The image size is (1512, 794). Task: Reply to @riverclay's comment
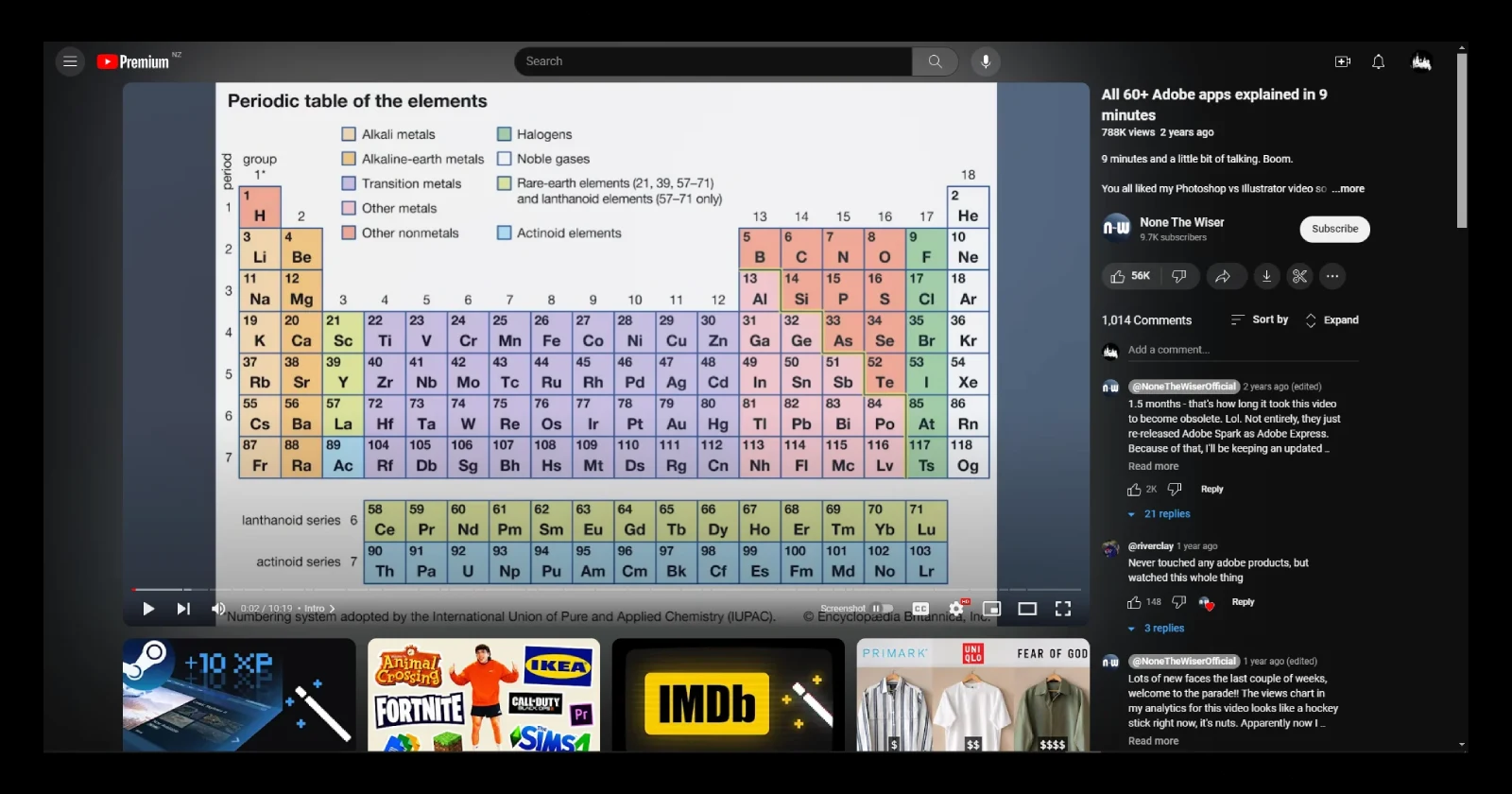[1243, 602]
